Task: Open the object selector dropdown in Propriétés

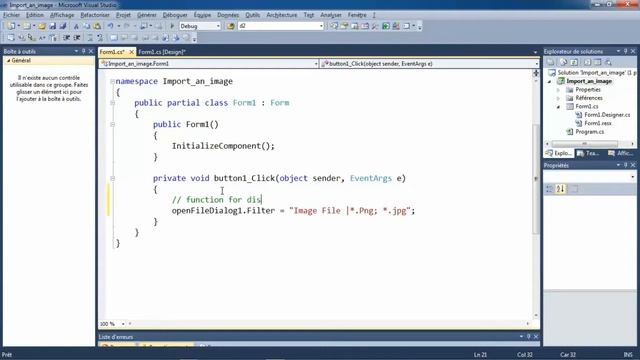Action: (633, 177)
